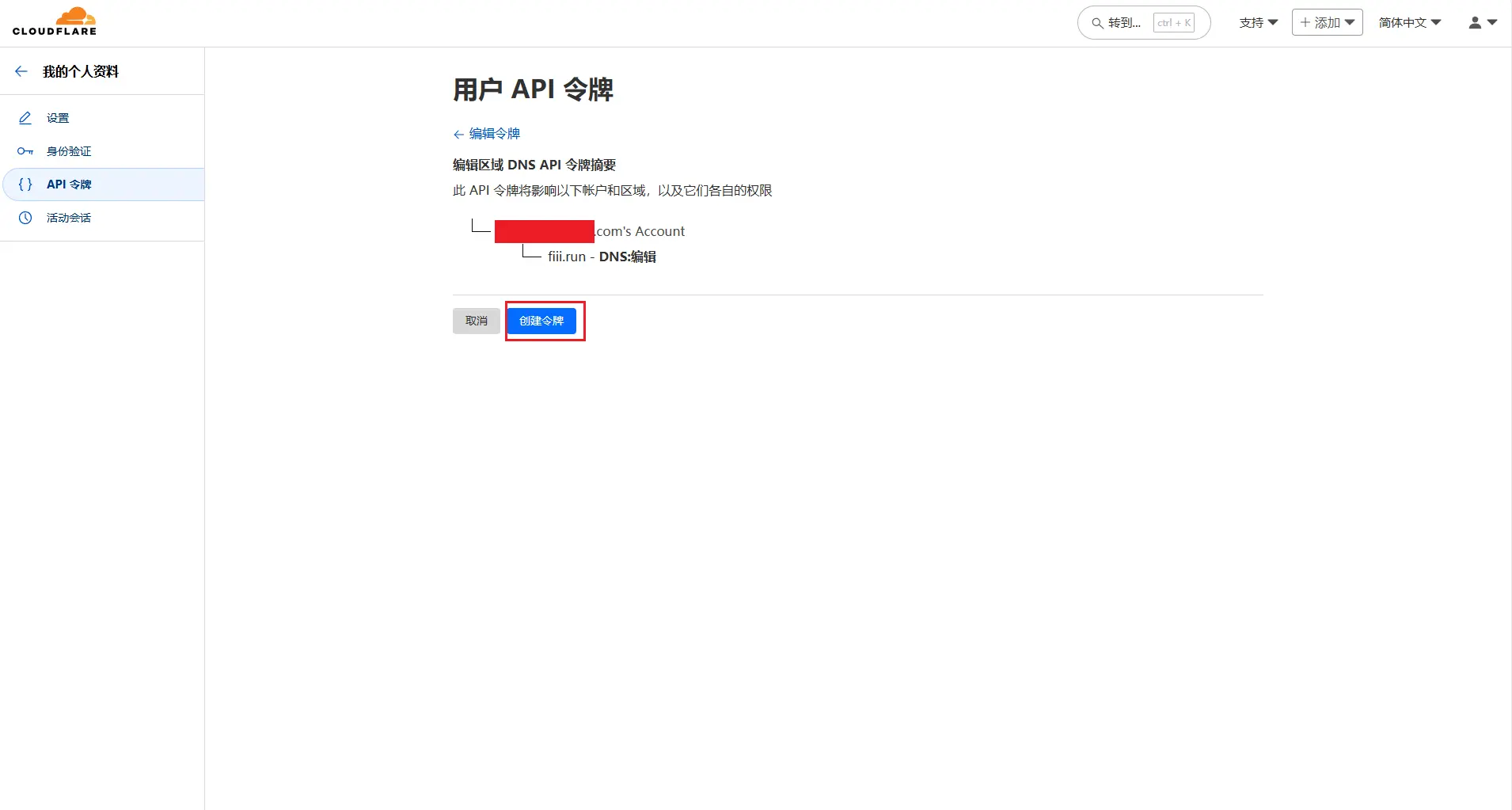The height and width of the screenshot is (810, 1512).
Task: Click the 'fiii.run - DNS:编辑' entry
Action: pos(602,257)
